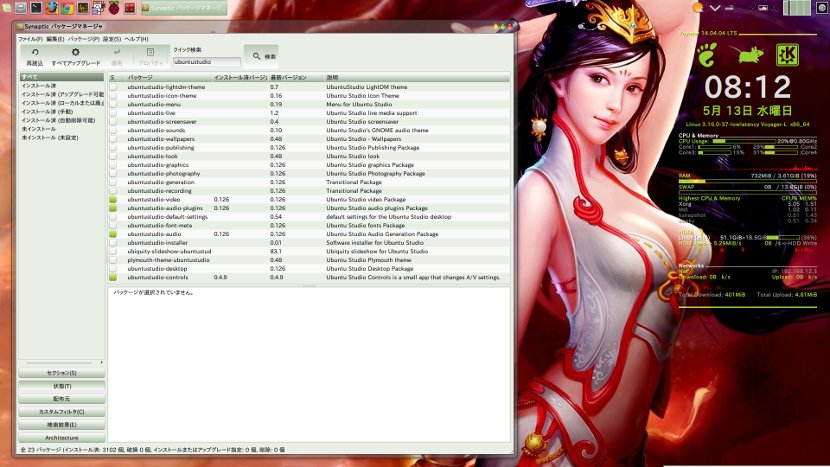Launch the terminal from the top panel
This screenshot has height=467, width=830.
point(36,7)
